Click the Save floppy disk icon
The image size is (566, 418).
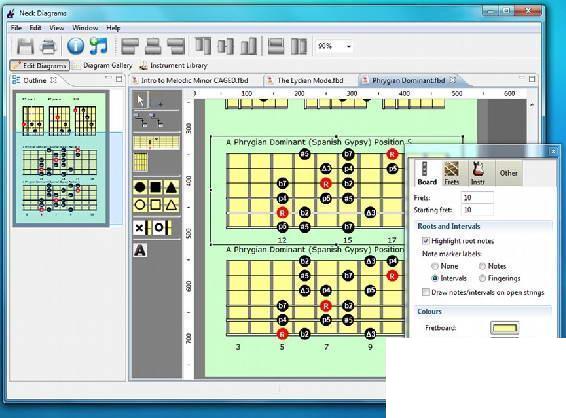[x=25, y=46]
